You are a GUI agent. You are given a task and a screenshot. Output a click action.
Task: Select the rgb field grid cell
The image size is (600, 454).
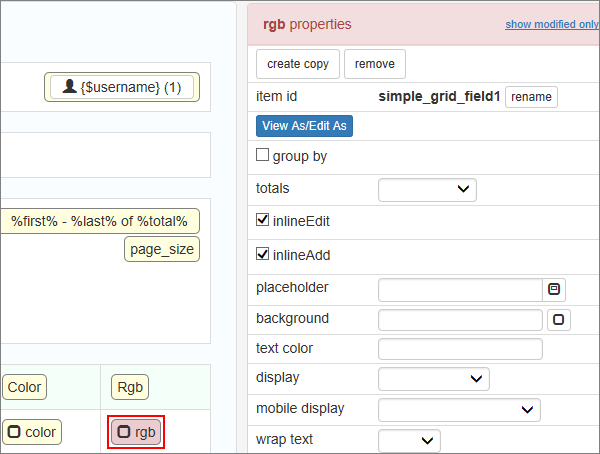136,432
